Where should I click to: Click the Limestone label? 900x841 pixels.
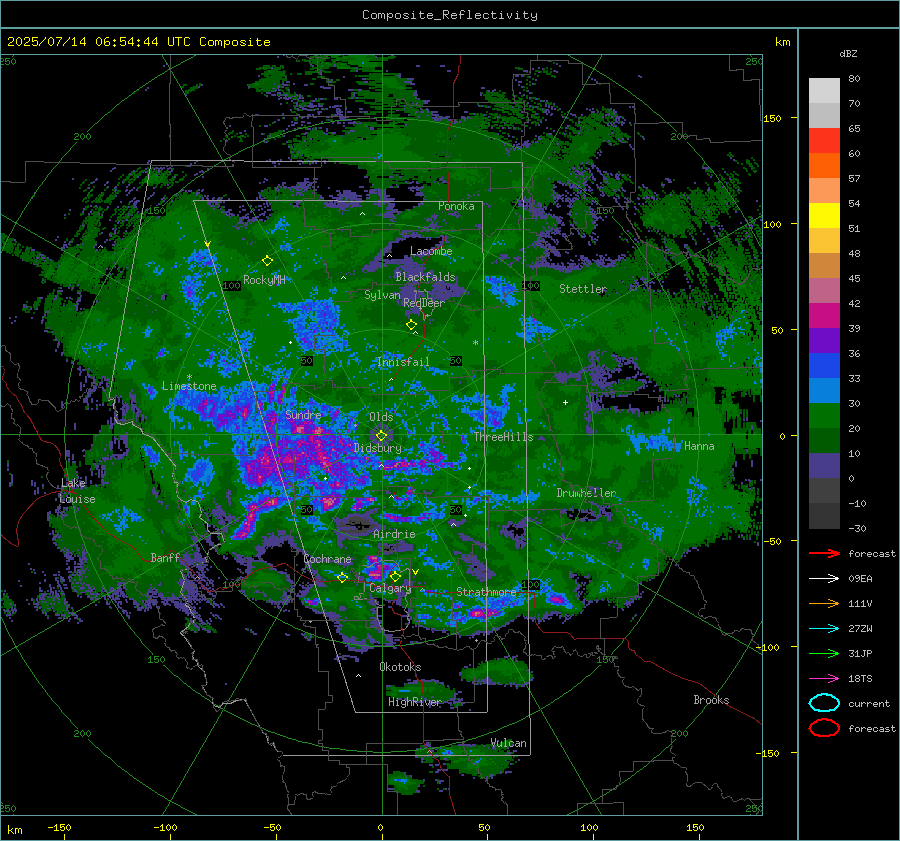pyautogui.click(x=189, y=386)
